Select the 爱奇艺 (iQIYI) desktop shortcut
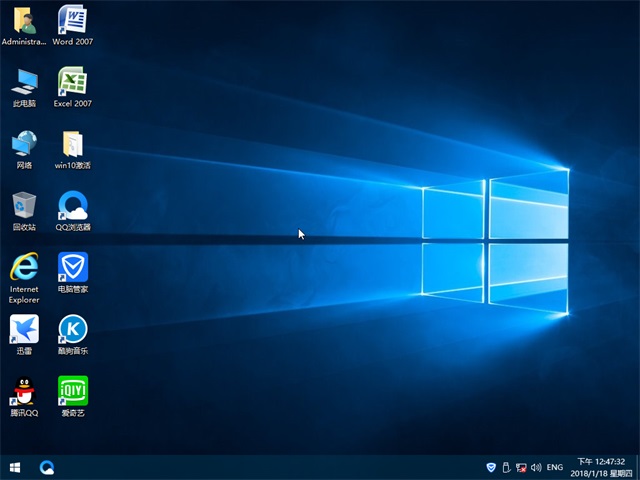Screen dimensions: 640x480 (x=72, y=391)
